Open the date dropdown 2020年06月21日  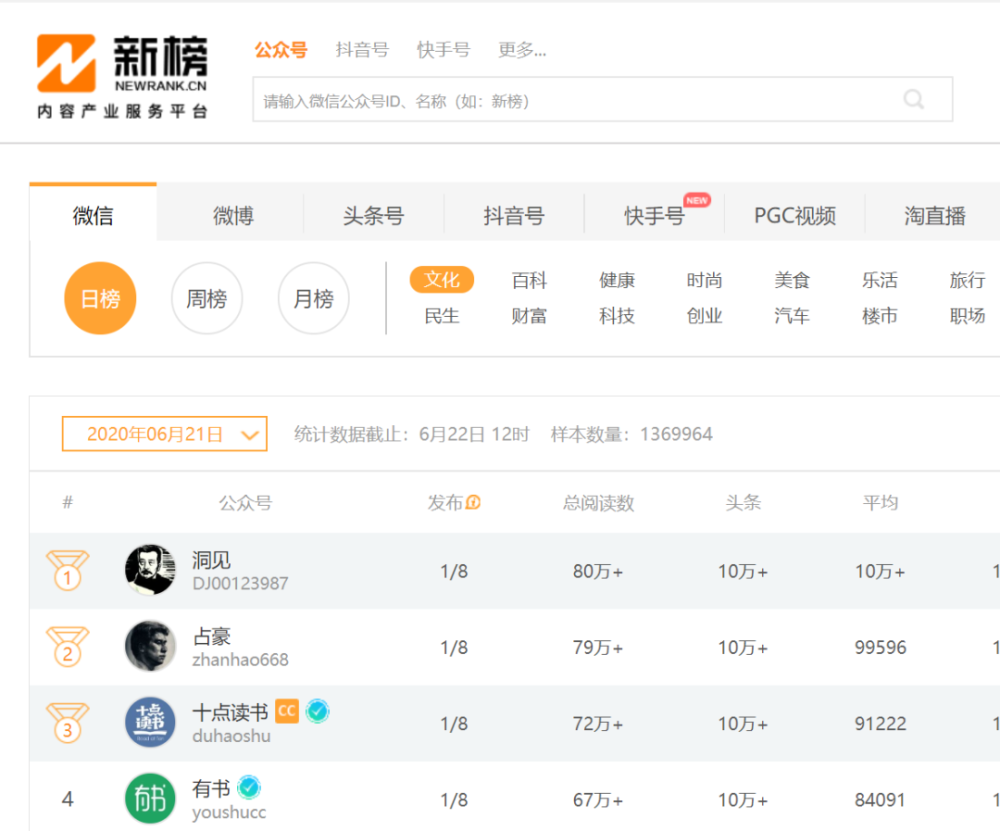click(165, 434)
